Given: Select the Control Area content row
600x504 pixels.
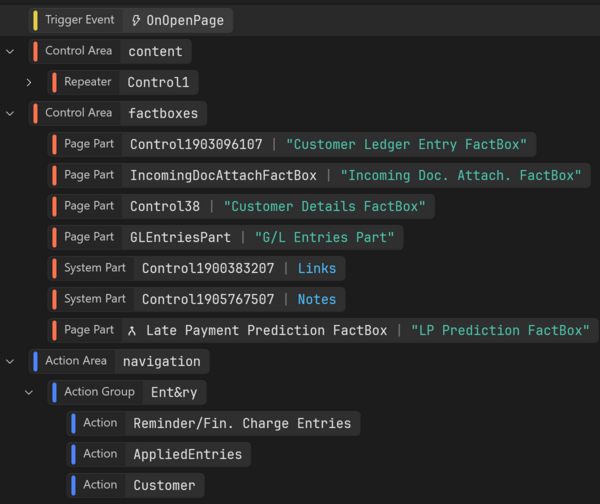Looking at the screenshot, I should [x=110, y=51].
